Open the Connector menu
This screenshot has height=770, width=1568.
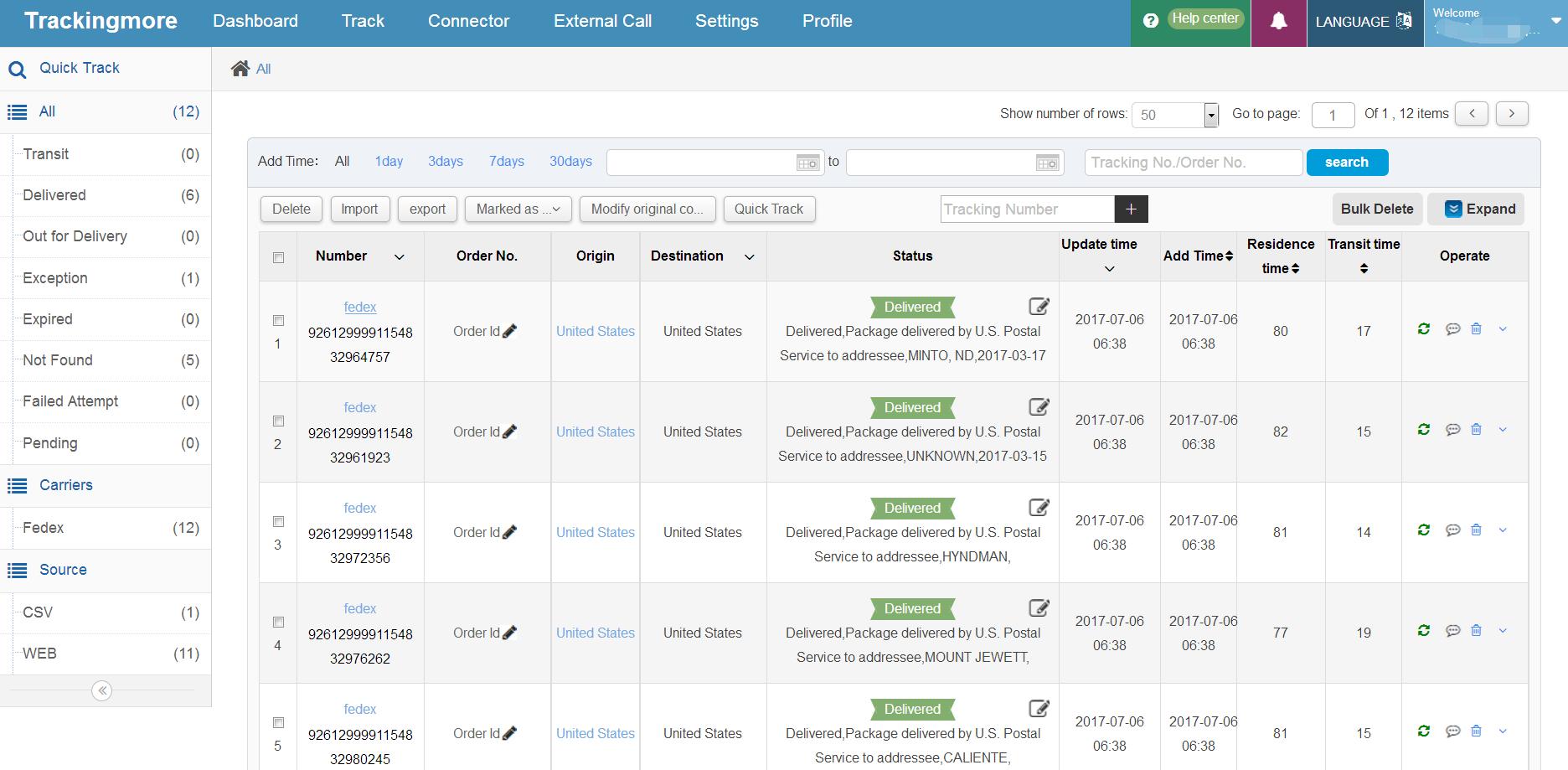pyautogui.click(x=468, y=21)
